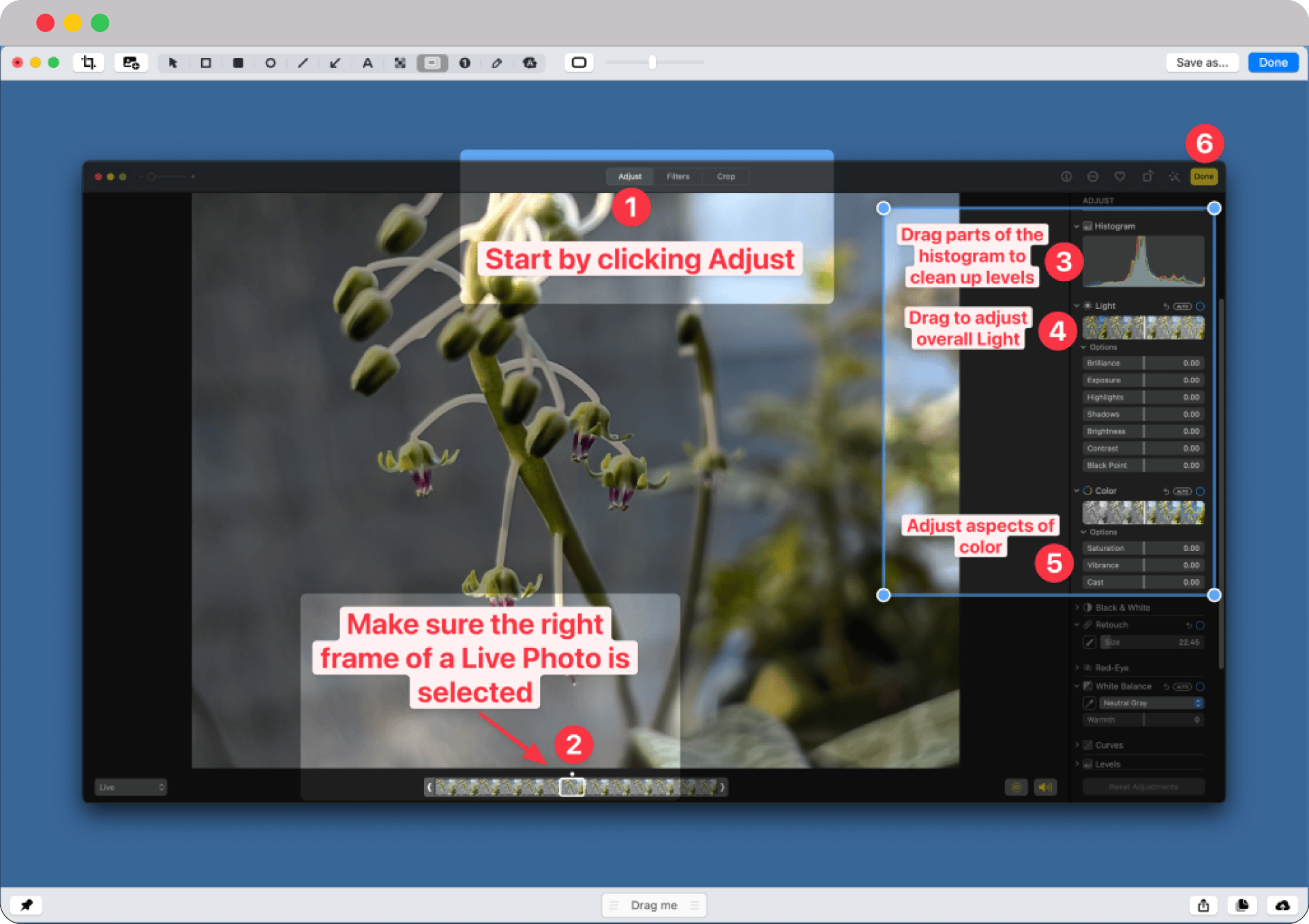
Task: Select the numbered counter tool
Action: point(465,63)
